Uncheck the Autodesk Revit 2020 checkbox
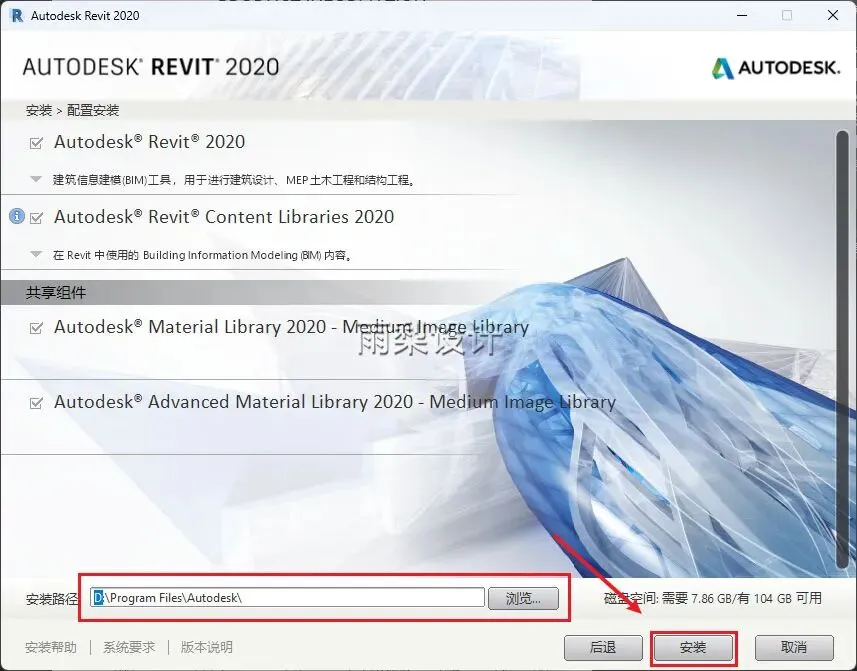 pyautogui.click(x=36, y=143)
